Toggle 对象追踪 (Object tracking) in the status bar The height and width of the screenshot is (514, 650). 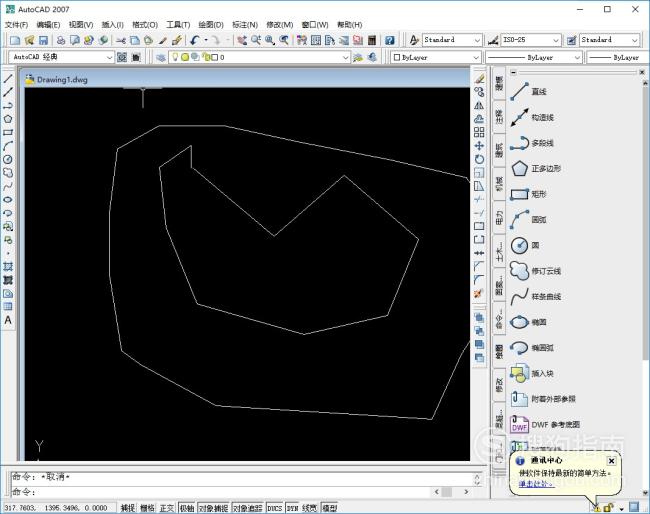247,508
